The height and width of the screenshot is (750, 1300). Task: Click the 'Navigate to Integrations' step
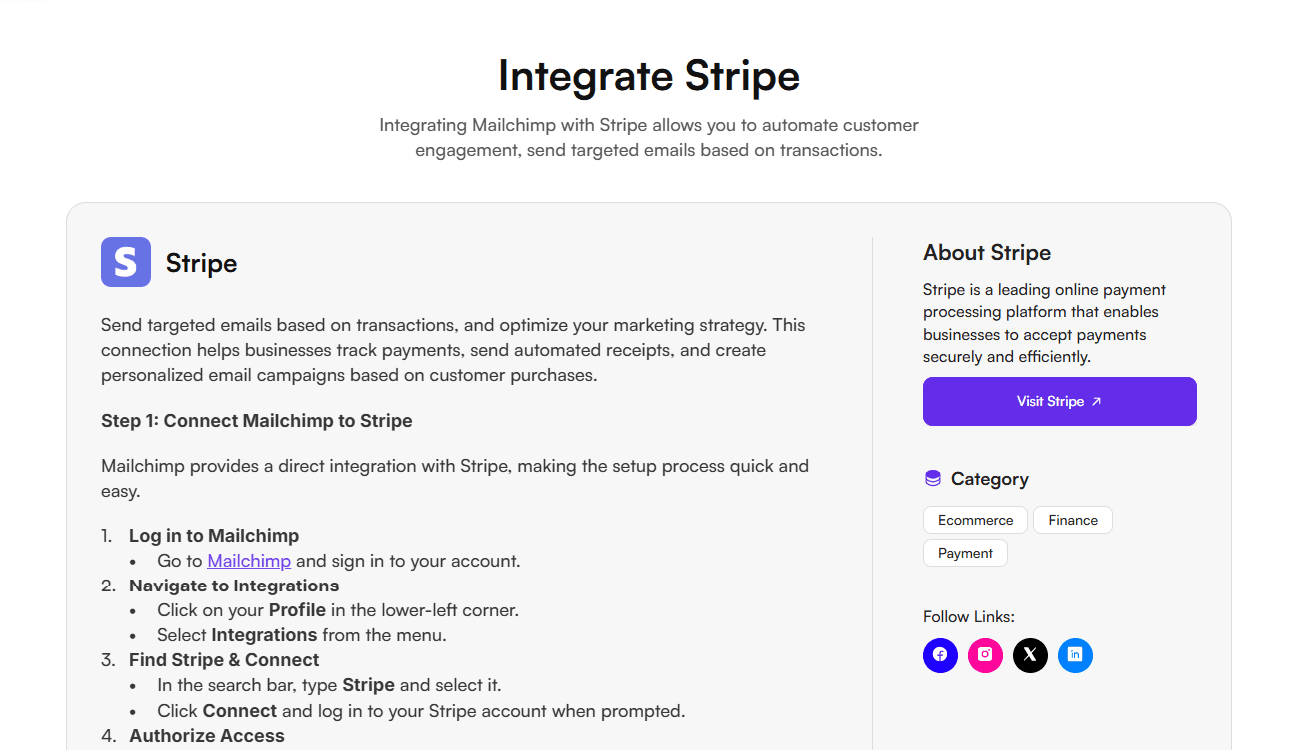click(234, 586)
